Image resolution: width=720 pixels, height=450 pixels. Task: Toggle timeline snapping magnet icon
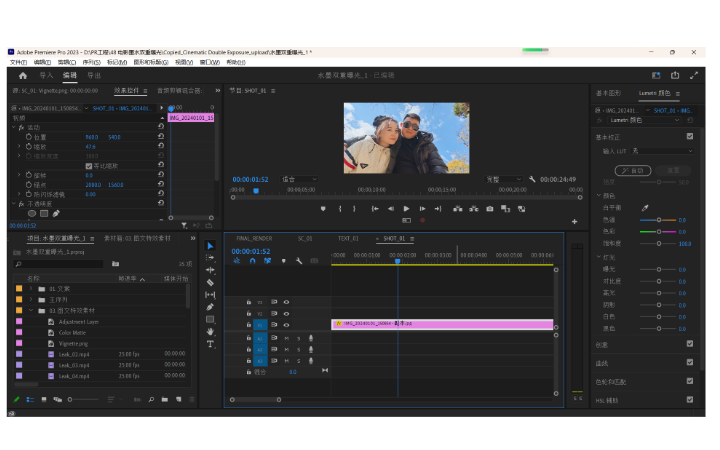coord(252,261)
